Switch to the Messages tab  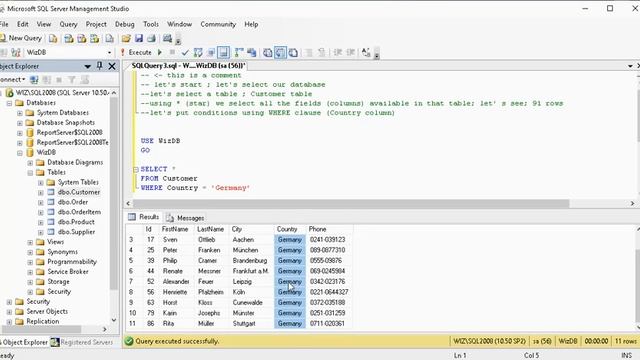tap(185, 218)
